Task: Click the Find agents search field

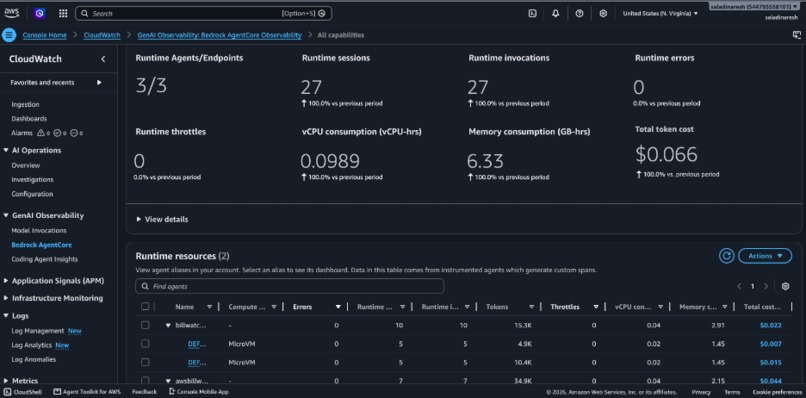Action: pyautogui.click(x=289, y=286)
